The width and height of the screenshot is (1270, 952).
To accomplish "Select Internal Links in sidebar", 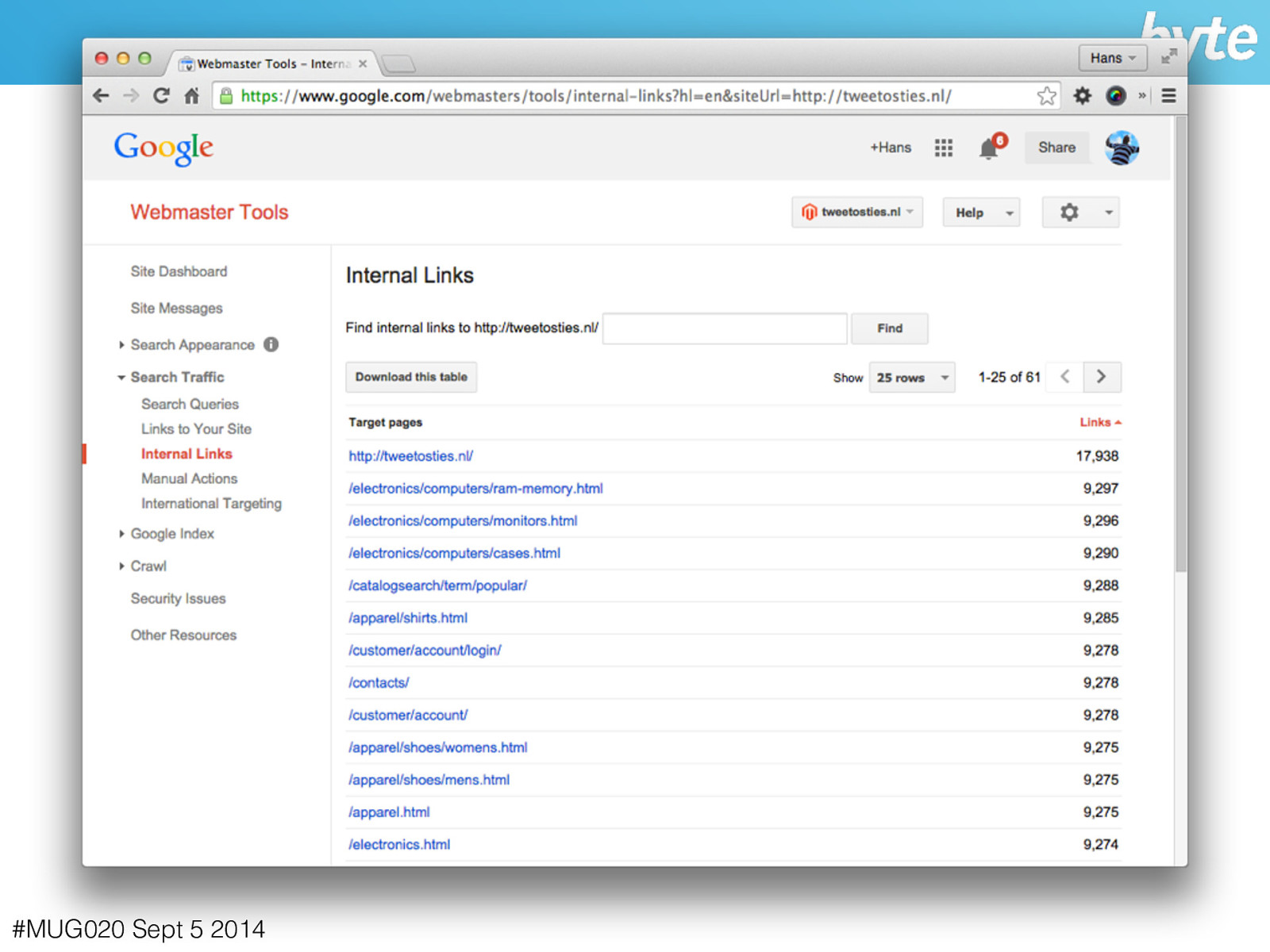I will (187, 454).
